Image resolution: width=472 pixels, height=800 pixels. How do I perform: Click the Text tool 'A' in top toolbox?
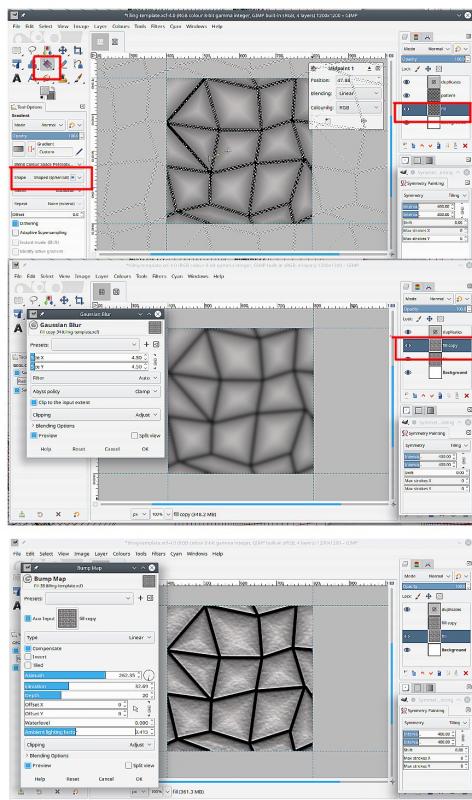pos(17,78)
